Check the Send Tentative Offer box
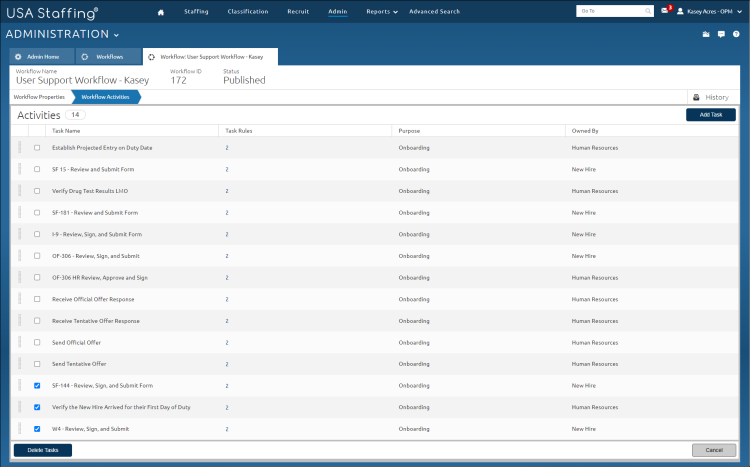This screenshot has width=750, height=467. pyautogui.click(x=37, y=364)
